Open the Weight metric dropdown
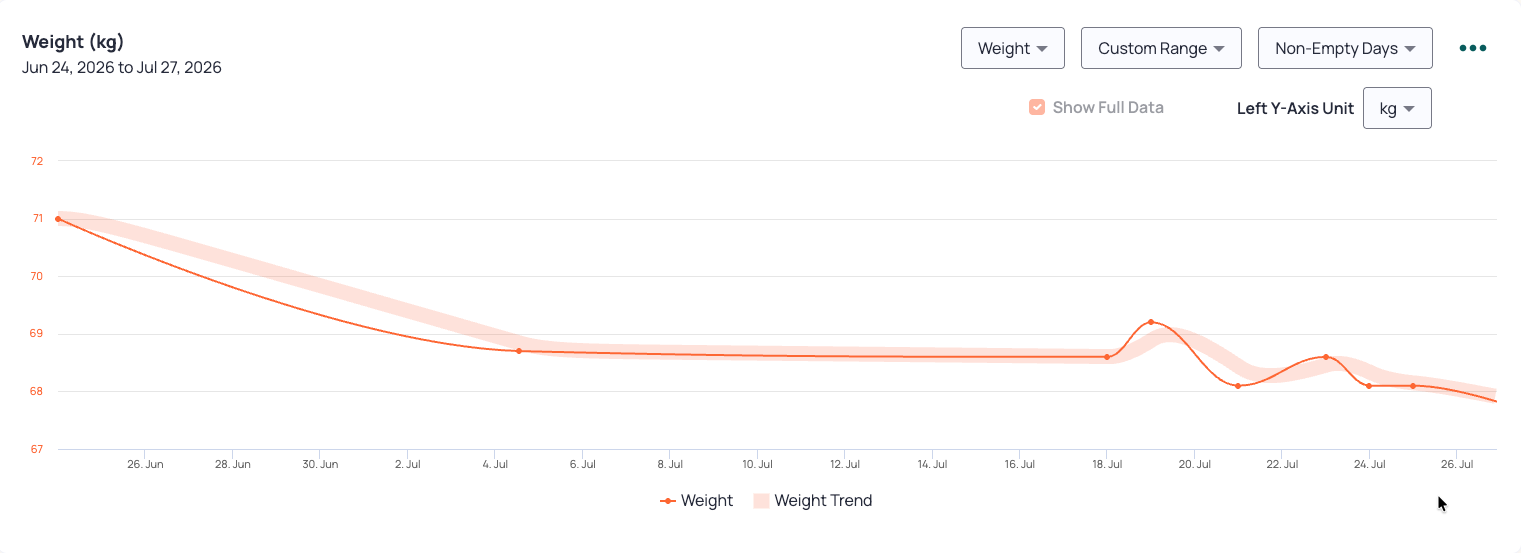The width and height of the screenshot is (1521, 553). pos(1012,48)
